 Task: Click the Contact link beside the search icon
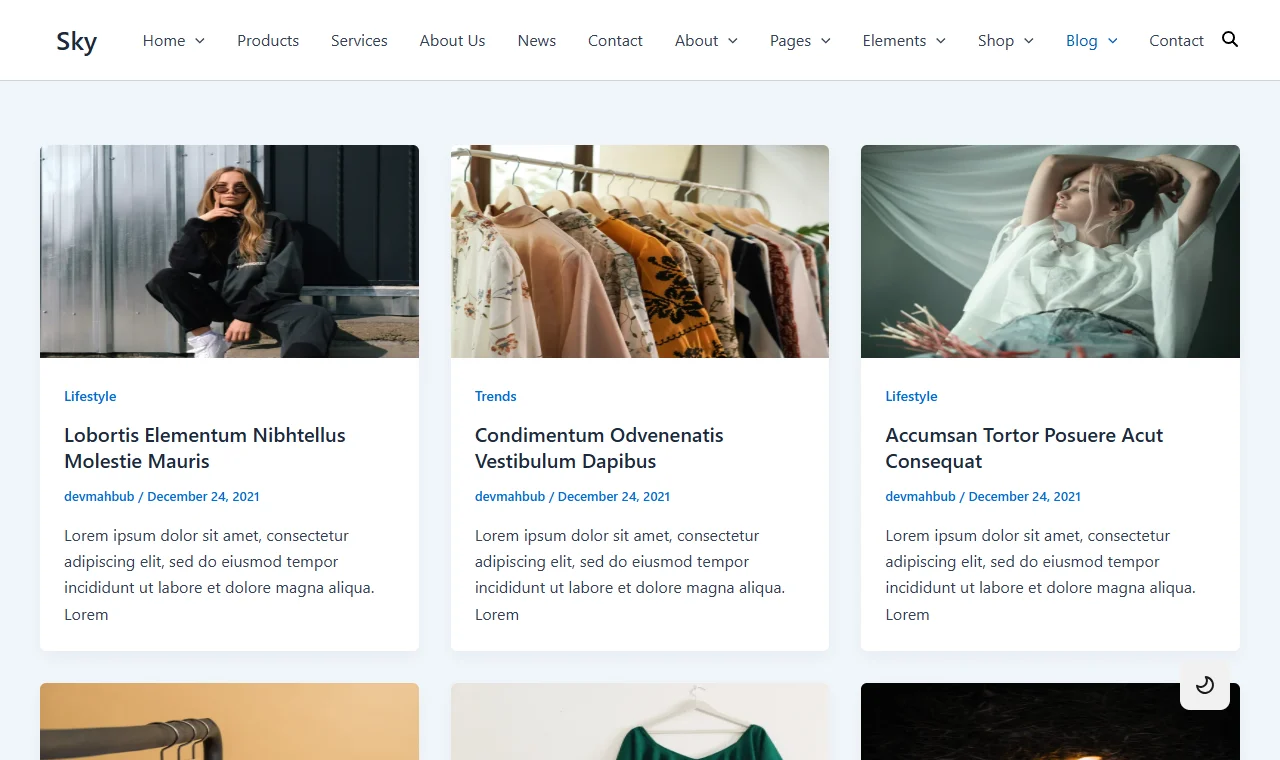click(x=1176, y=41)
